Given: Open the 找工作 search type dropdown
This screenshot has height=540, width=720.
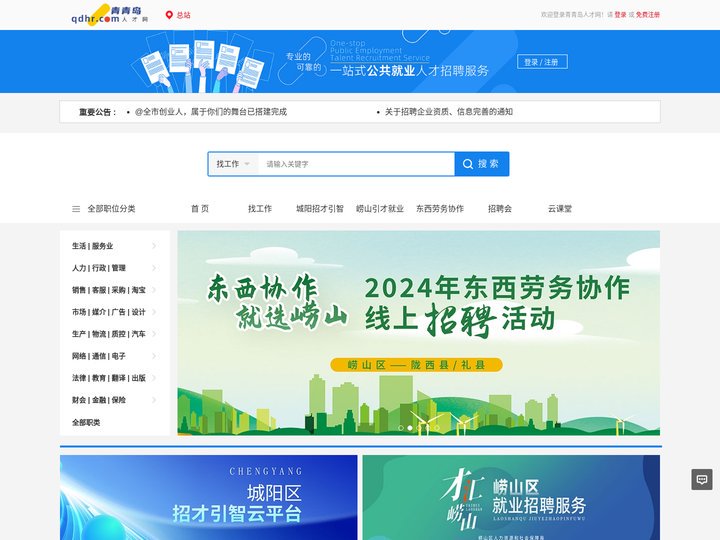Looking at the screenshot, I should (233, 164).
